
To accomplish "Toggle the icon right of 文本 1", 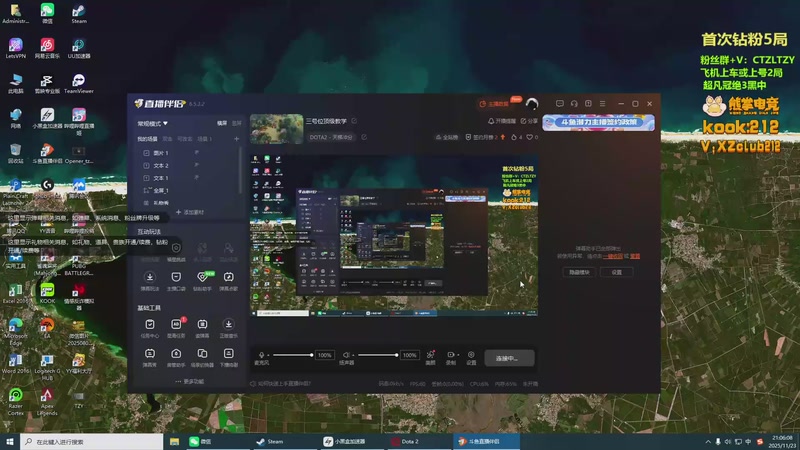I will point(196,178).
